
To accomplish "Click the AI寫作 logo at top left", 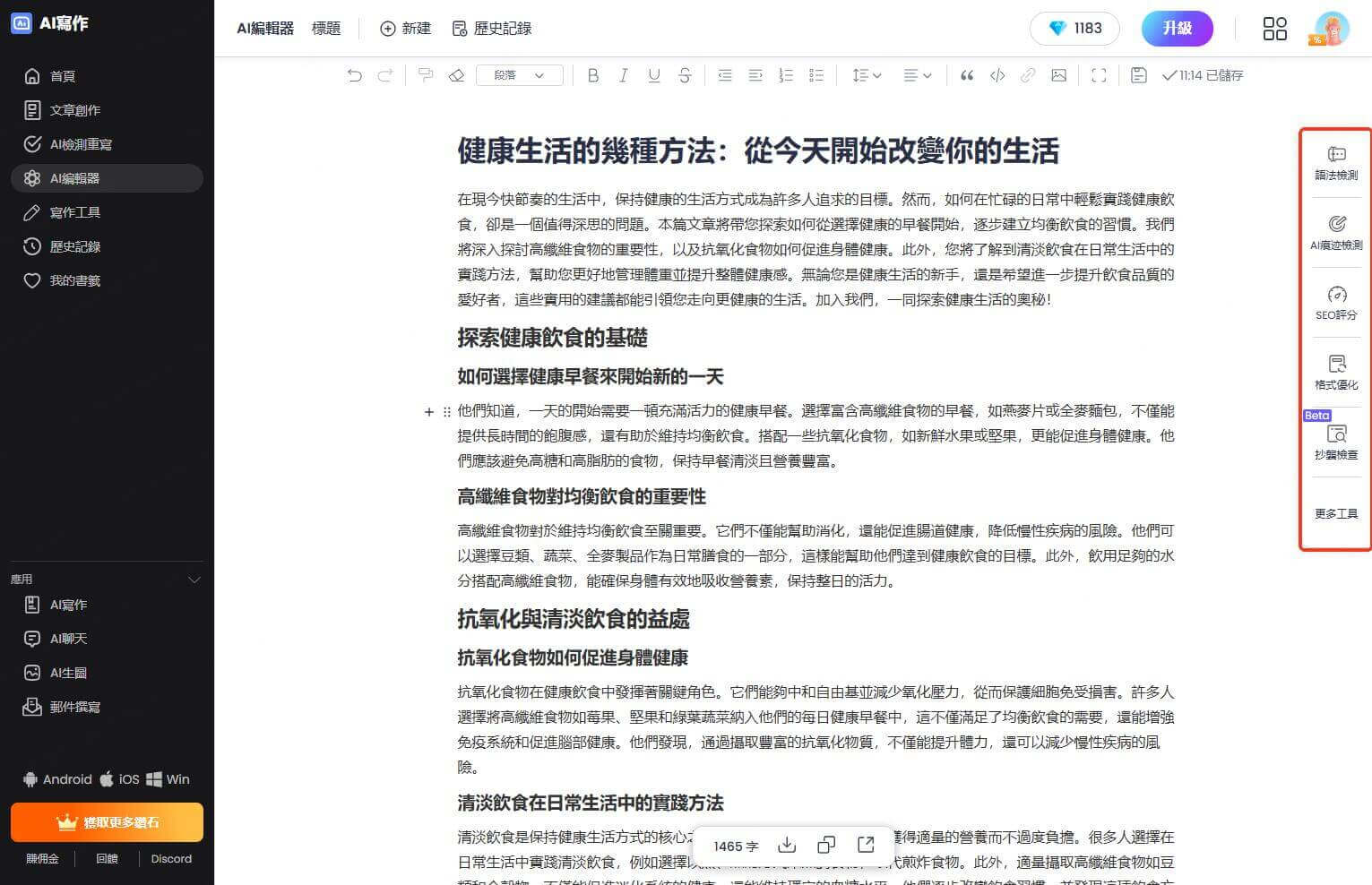I will (50, 23).
